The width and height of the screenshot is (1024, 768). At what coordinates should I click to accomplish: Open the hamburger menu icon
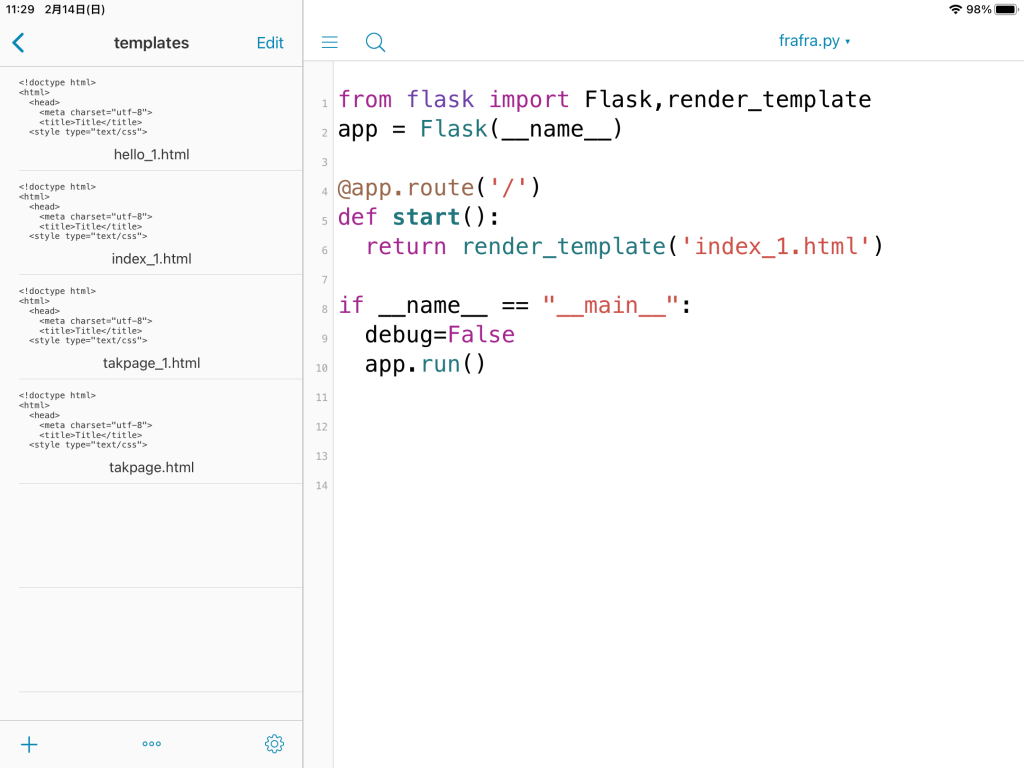tap(329, 42)
